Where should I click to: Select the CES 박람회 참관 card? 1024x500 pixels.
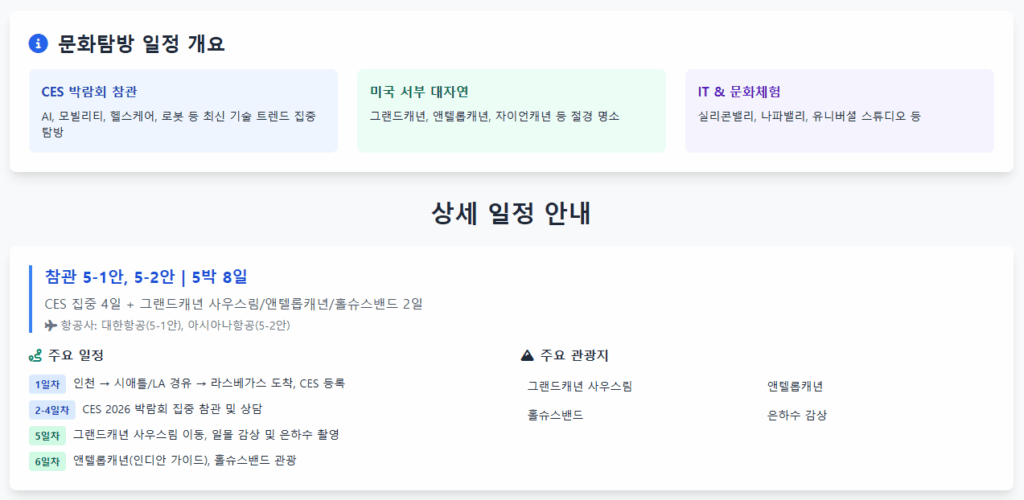(184, 111)
